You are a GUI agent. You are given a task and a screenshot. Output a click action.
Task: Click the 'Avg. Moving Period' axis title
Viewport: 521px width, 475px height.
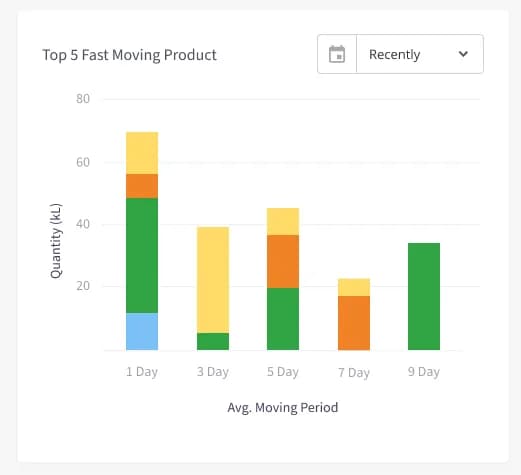pos(283,408)
